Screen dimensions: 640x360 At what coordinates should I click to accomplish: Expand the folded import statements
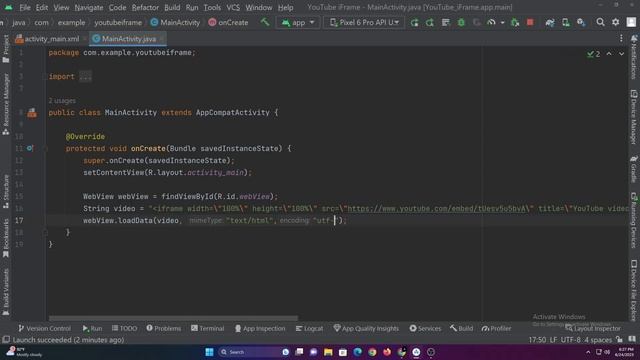point(85,76)
